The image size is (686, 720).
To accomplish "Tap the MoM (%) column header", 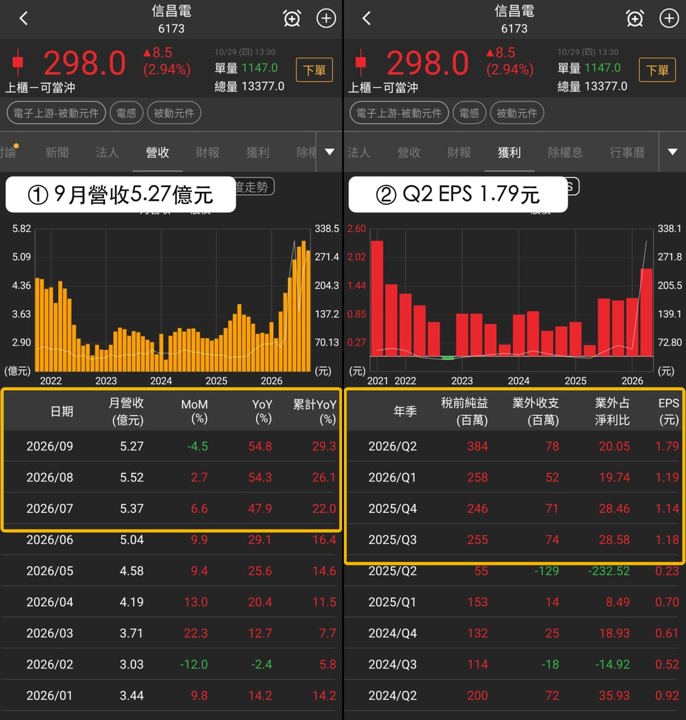I will coord(194,411).
